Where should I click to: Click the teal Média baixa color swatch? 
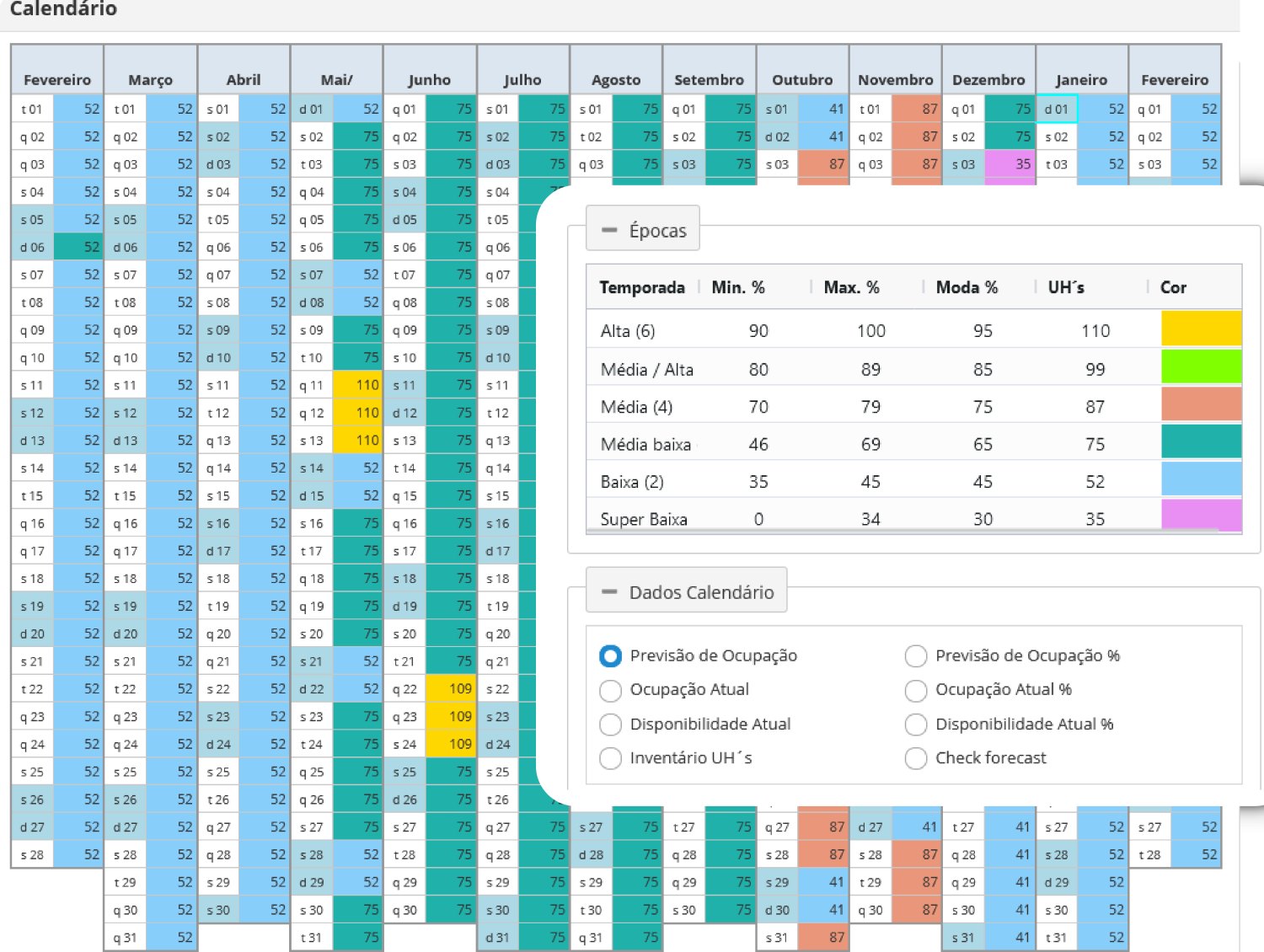(1201, 441)
